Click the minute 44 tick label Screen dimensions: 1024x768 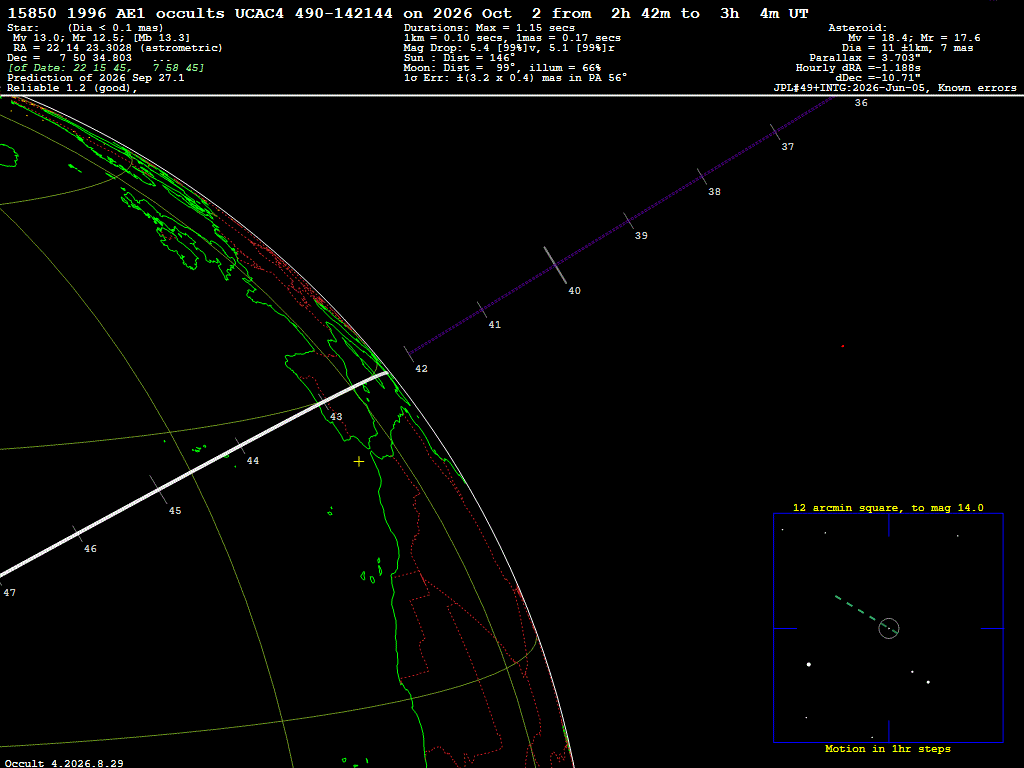pyautogui.click(x=253, y=461)
